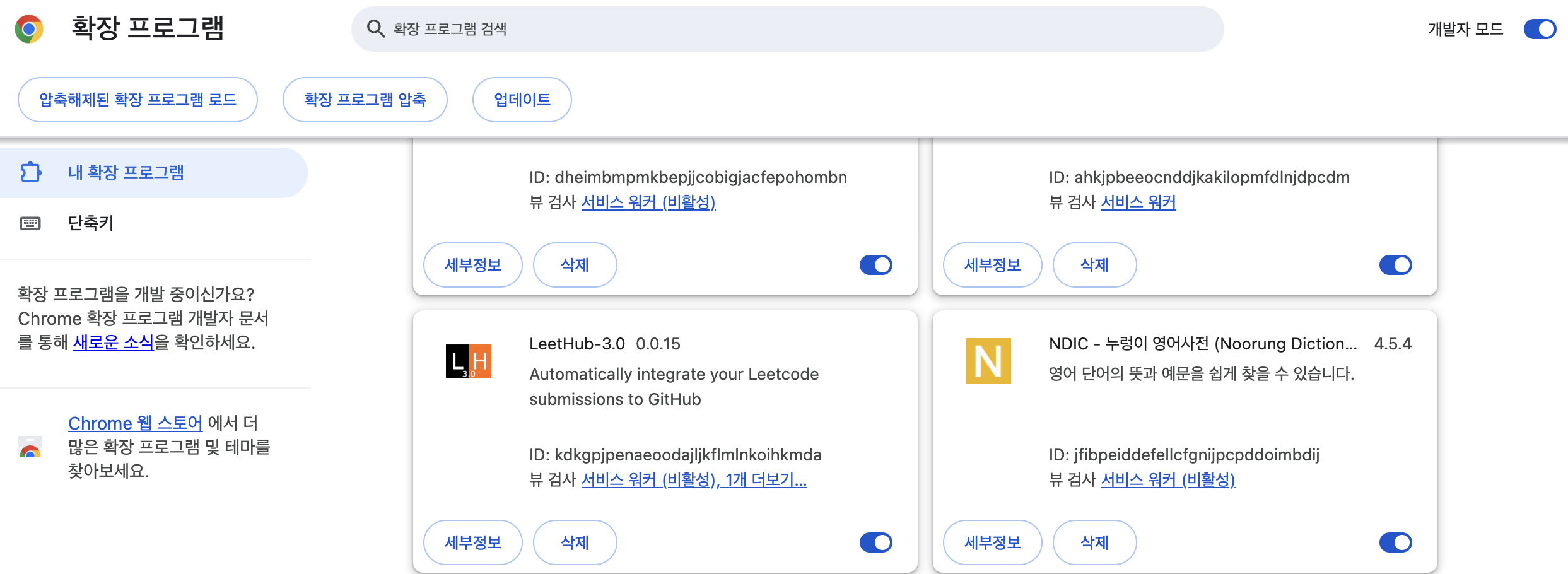Turn off the LeetHub-3.0 extension toggle
Viewport: 1568px width, 574px height.
876,542
